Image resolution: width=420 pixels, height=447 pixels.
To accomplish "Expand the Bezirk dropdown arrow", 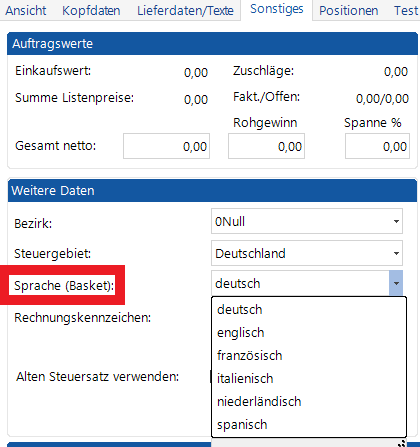I will pyautogui.click(x=396, y=221).
